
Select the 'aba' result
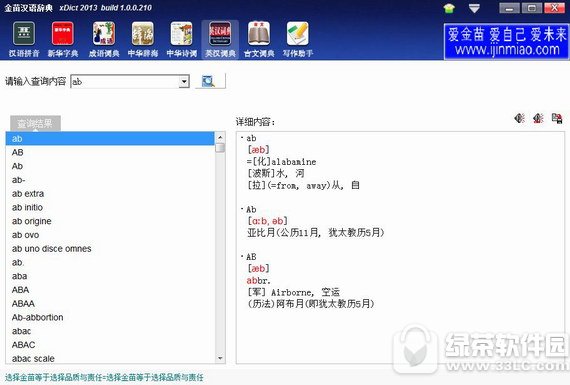(110, 276)
